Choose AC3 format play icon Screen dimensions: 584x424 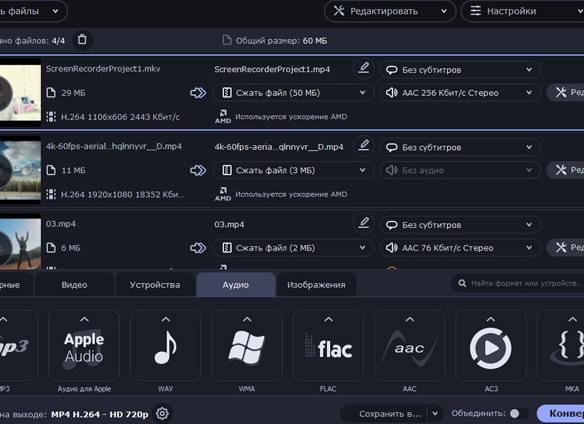pyautogui.click(x=491, y=348)
